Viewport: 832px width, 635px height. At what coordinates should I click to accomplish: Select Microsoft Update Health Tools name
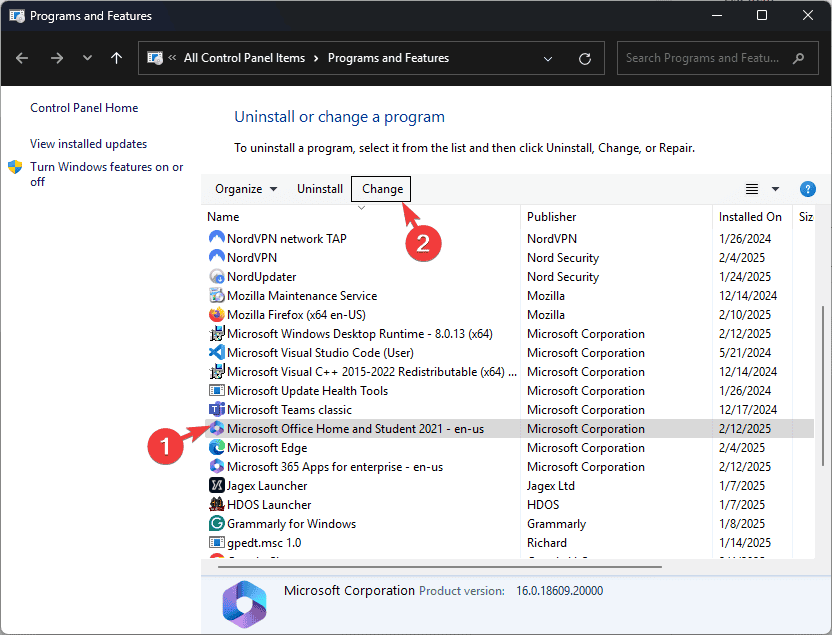coord(307,391)
